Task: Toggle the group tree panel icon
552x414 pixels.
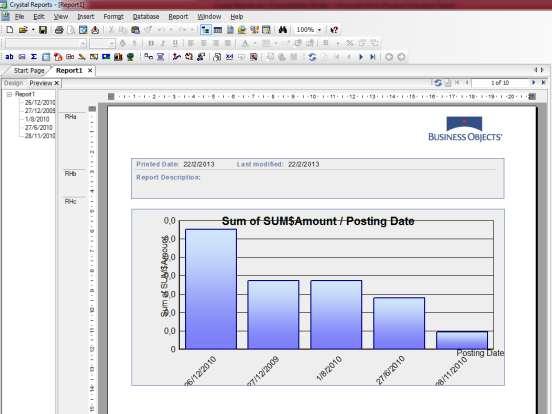Action: 206,30
